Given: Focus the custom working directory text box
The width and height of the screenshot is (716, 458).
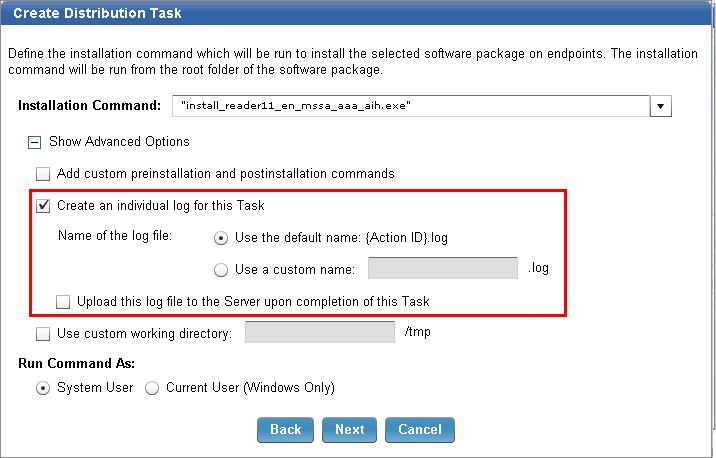Looking at the screenshot, I should point(319,332).
